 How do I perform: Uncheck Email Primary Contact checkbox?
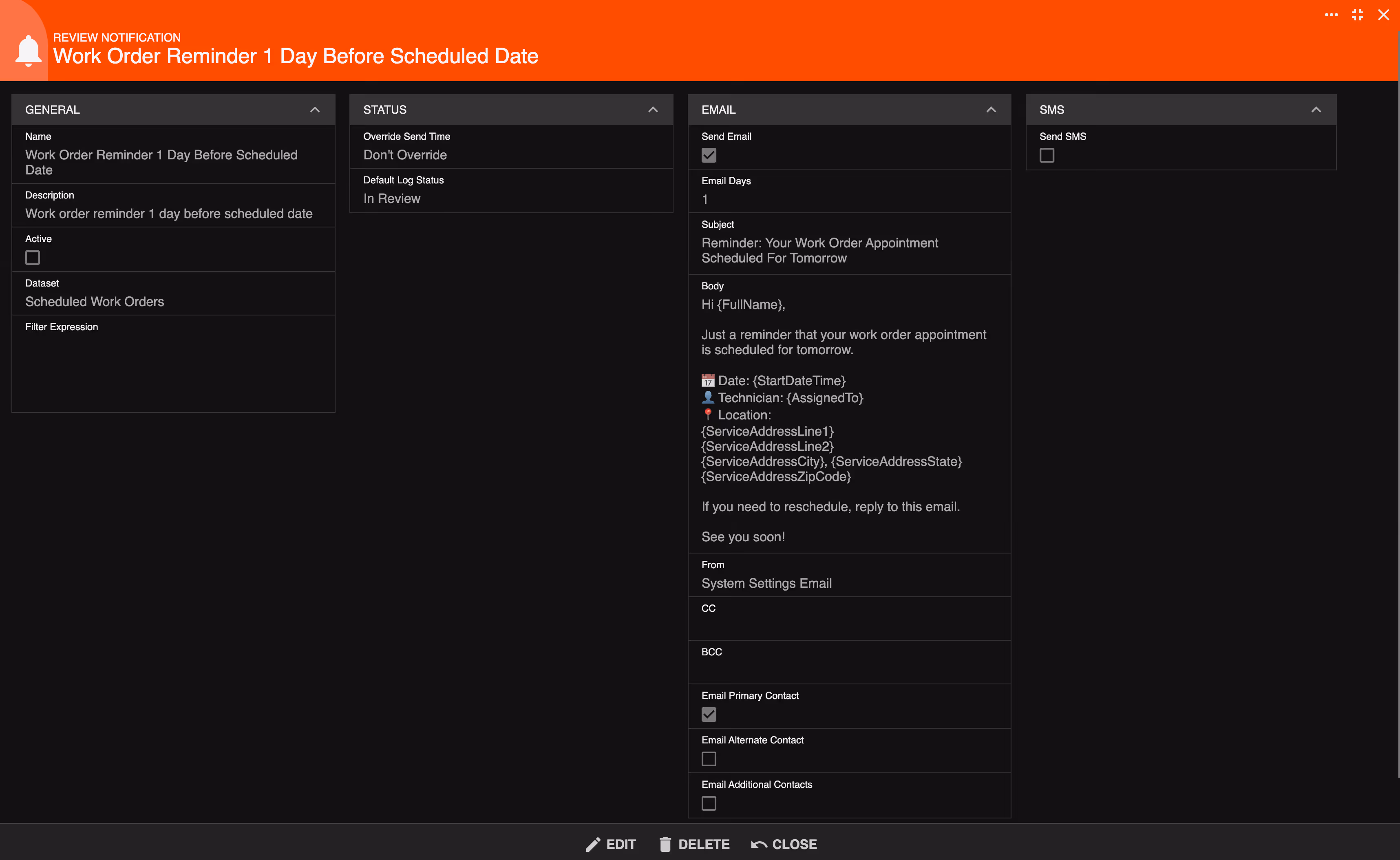709,714
